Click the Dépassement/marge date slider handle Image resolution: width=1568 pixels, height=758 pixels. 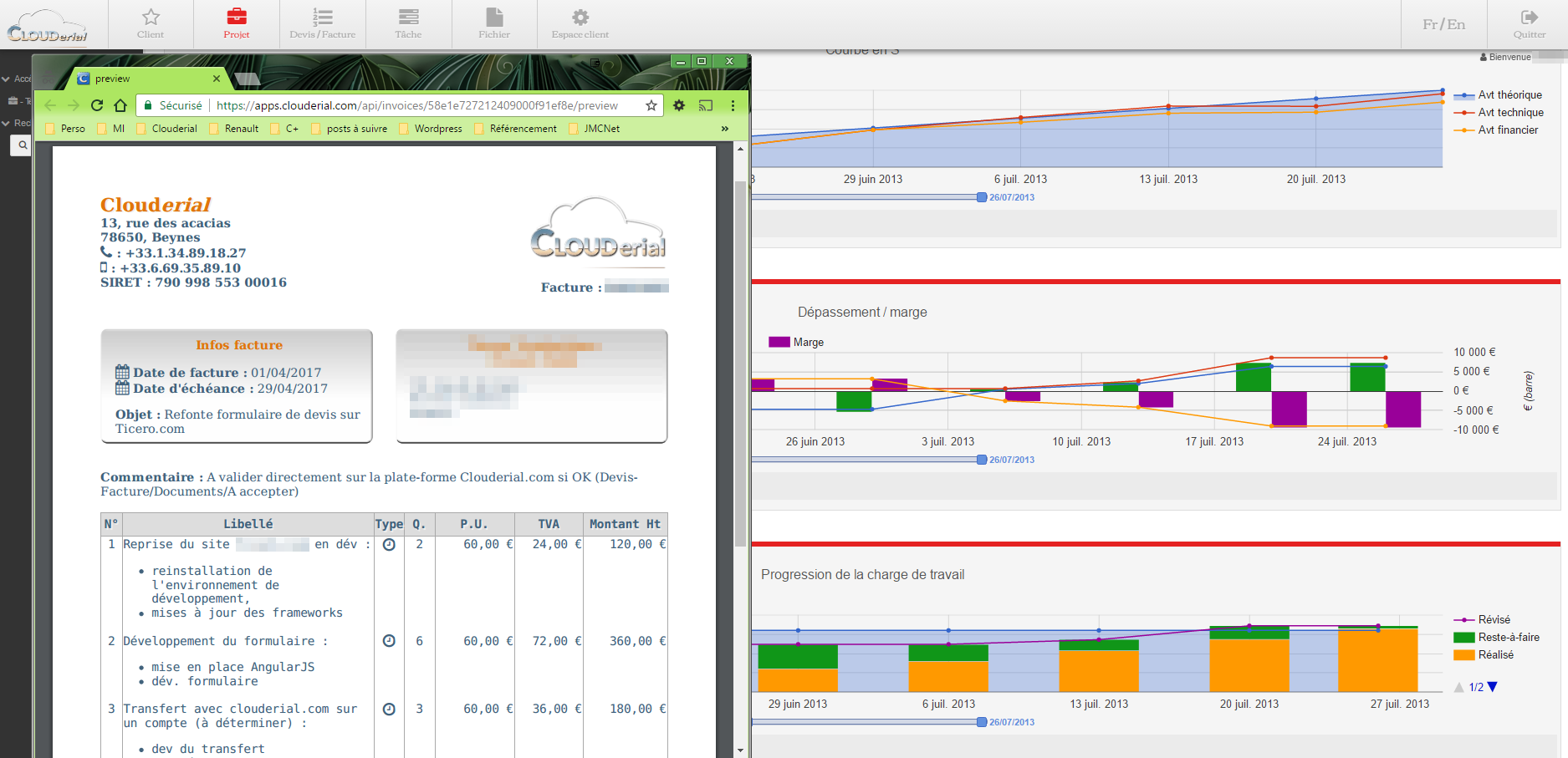point(982,460)
